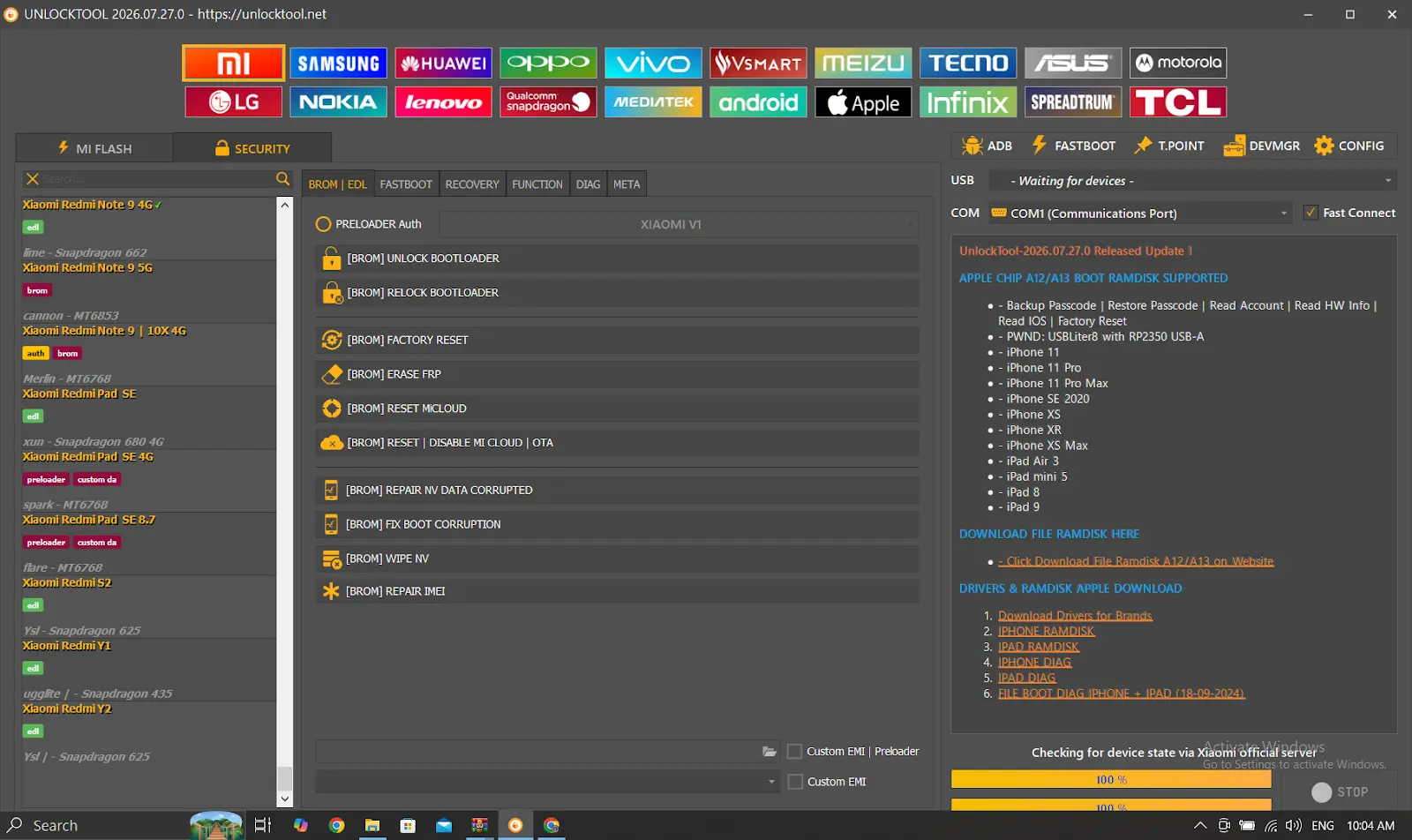Clear the device search with X icon

coord(33,179)
